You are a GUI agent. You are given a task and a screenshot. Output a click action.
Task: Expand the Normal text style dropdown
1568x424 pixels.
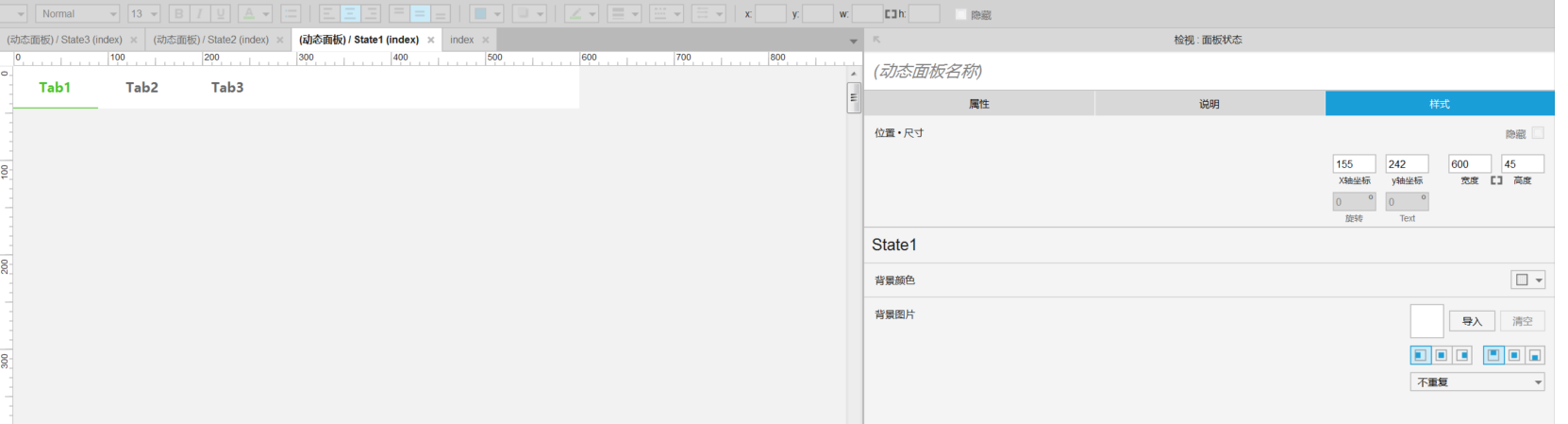tap(78, 14)
